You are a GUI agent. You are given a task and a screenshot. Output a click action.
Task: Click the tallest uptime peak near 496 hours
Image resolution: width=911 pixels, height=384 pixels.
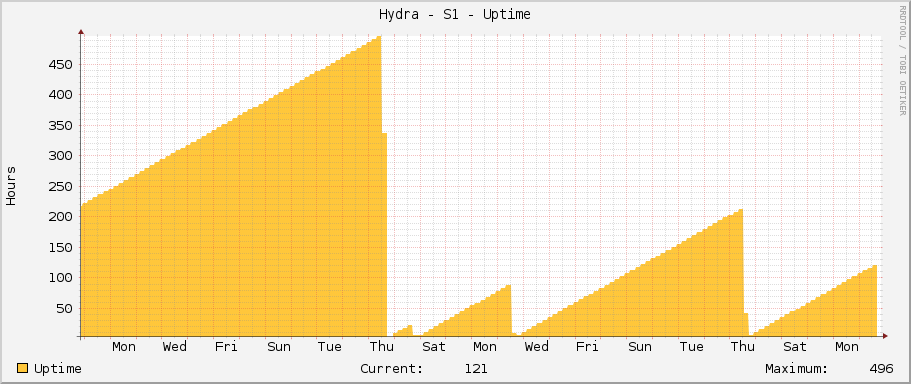pos(379,37)
